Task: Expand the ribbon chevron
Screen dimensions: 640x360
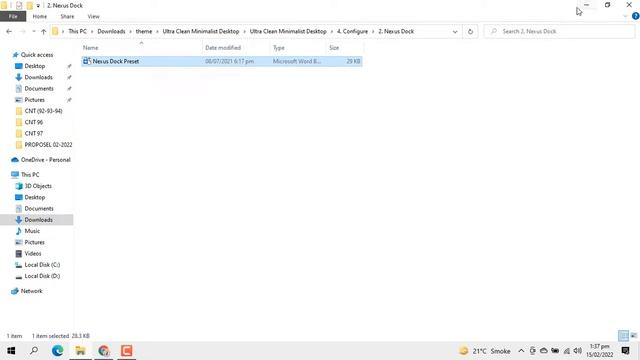Action: click(x=625, y=16)
